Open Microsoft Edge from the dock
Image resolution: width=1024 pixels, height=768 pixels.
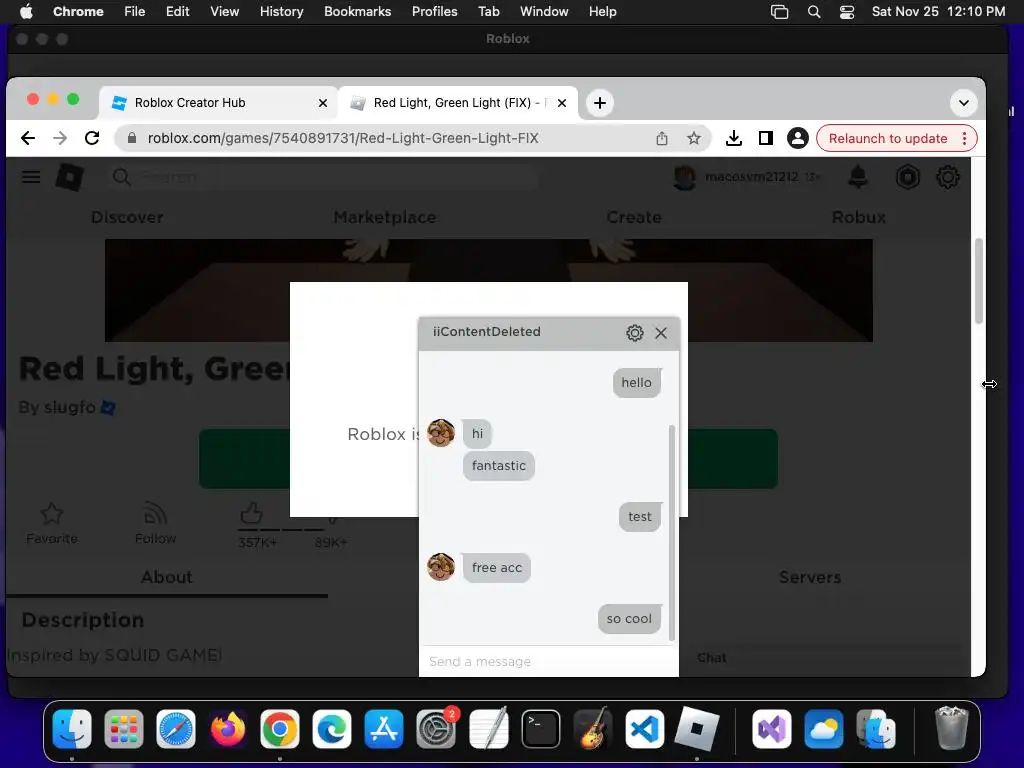pos(332,729)
